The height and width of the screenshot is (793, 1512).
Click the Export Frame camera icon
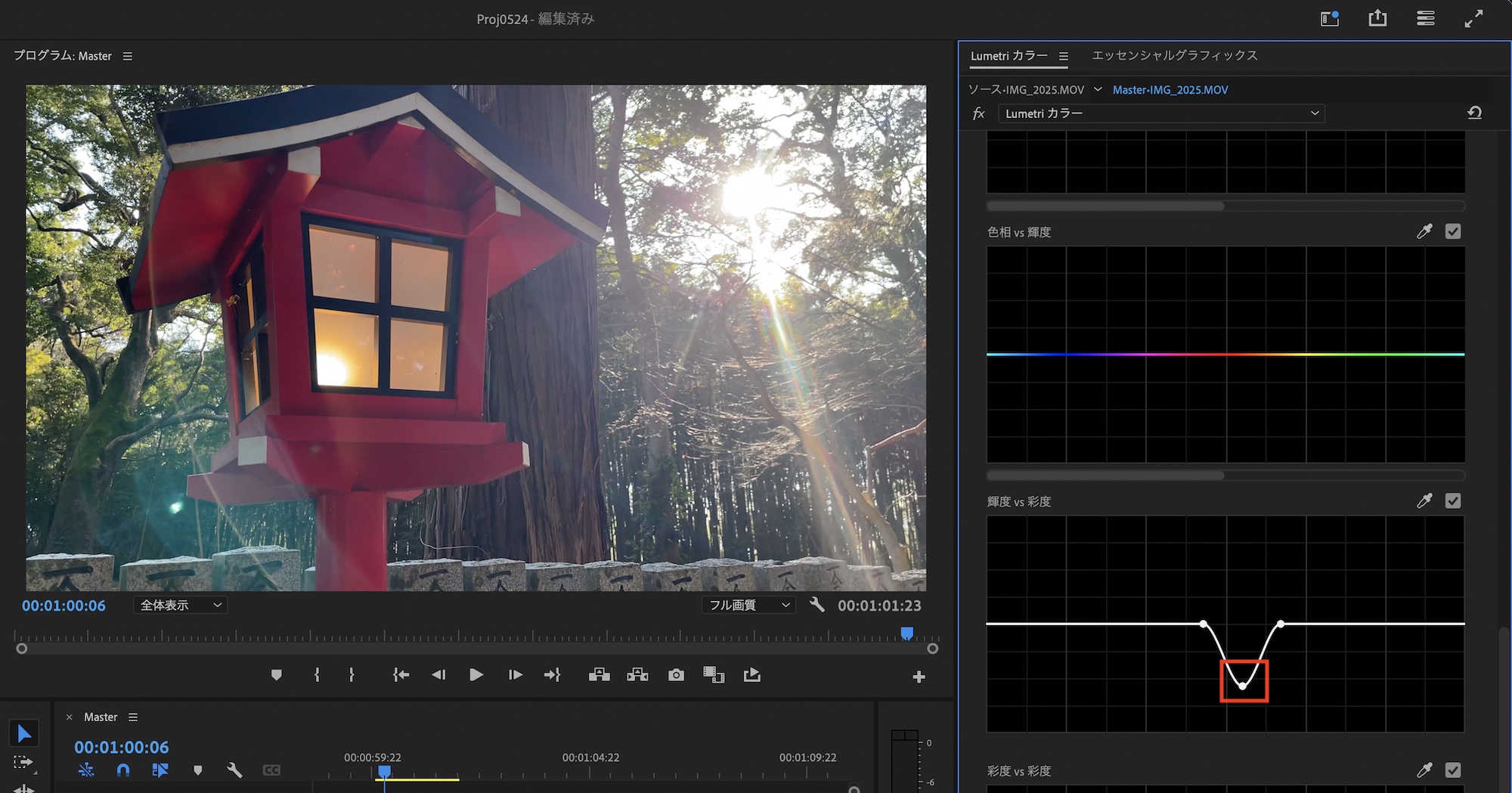[x=676, y=674]
